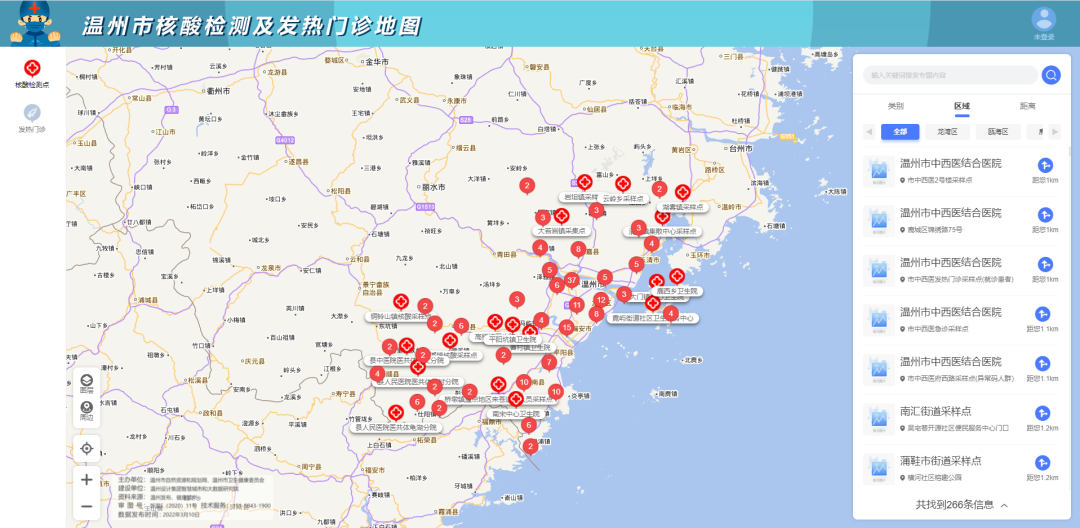The width and height of the screenshot is (1080, 528).
Task: Click the user avatar 未登录 icon
Action: (1044, 20)
